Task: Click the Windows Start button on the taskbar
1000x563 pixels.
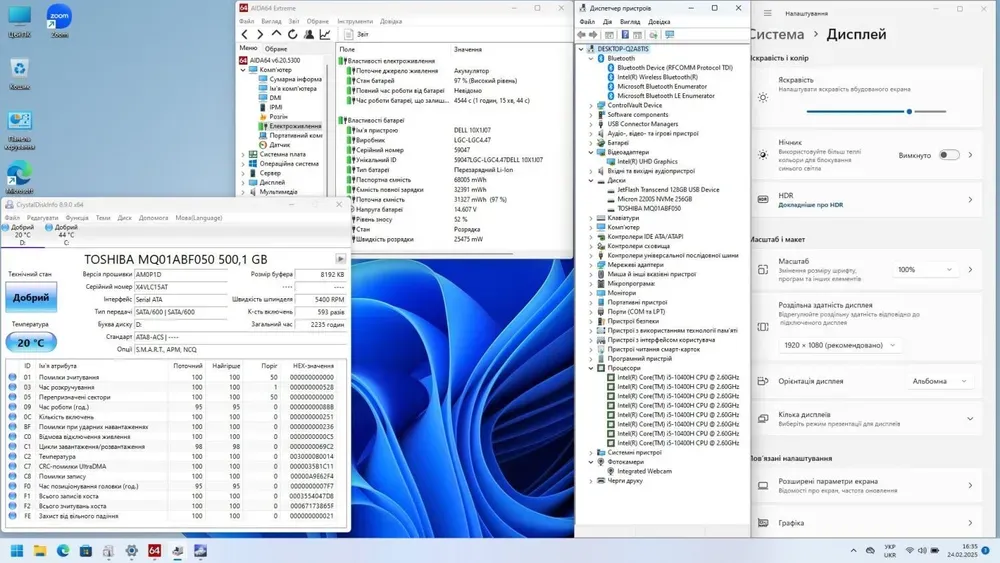Action: [x=17, y=550]
